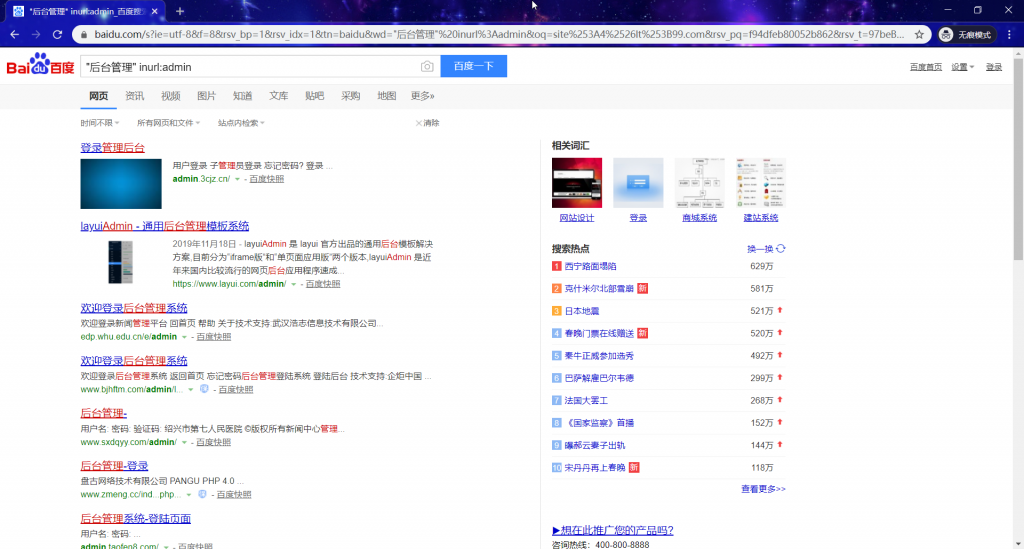Open 时间不限 time filter dropdown
Viewport: 1024px width, 549px height.
(100, 123)
